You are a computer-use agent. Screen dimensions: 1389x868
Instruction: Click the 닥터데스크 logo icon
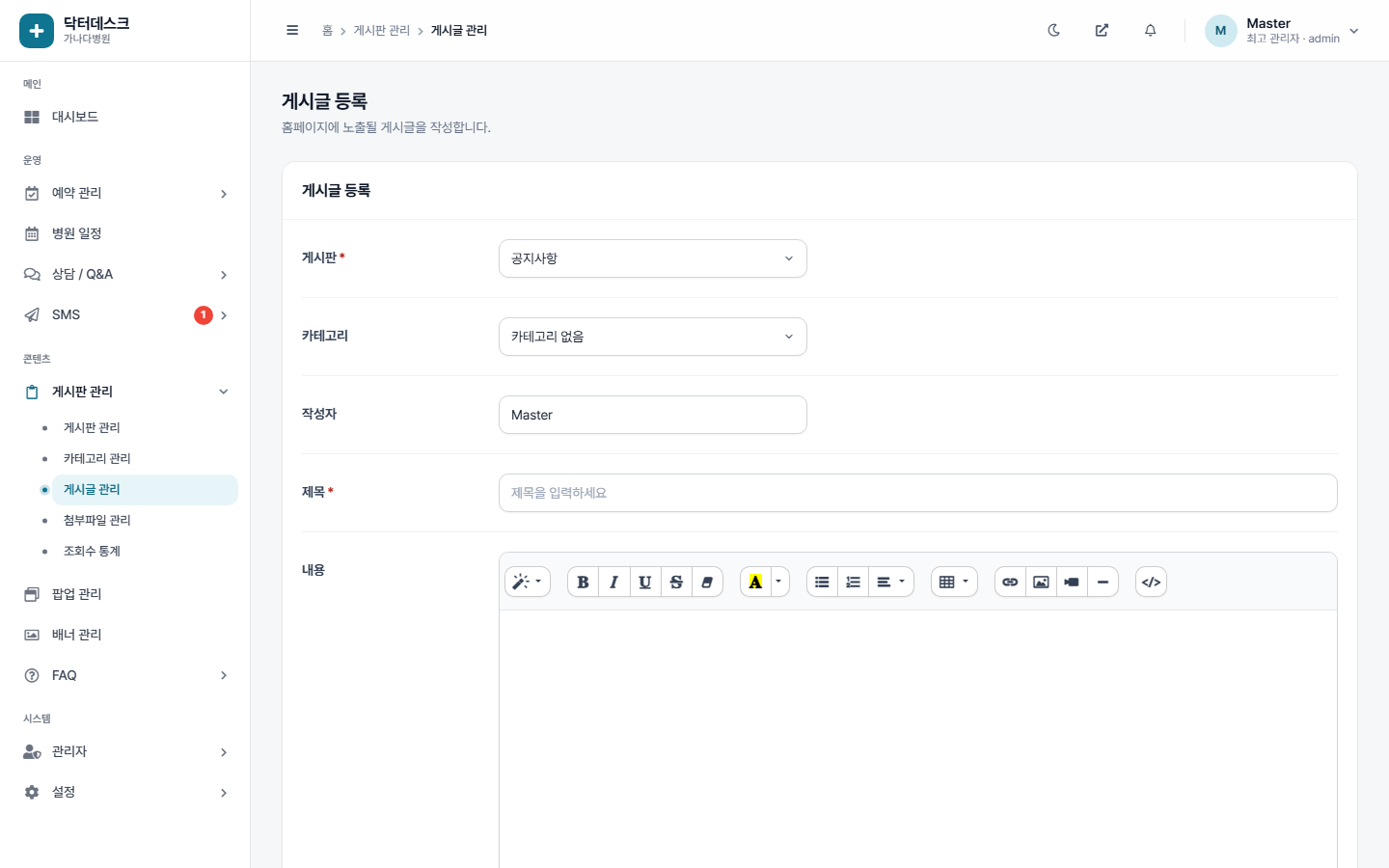click(37, 31)
